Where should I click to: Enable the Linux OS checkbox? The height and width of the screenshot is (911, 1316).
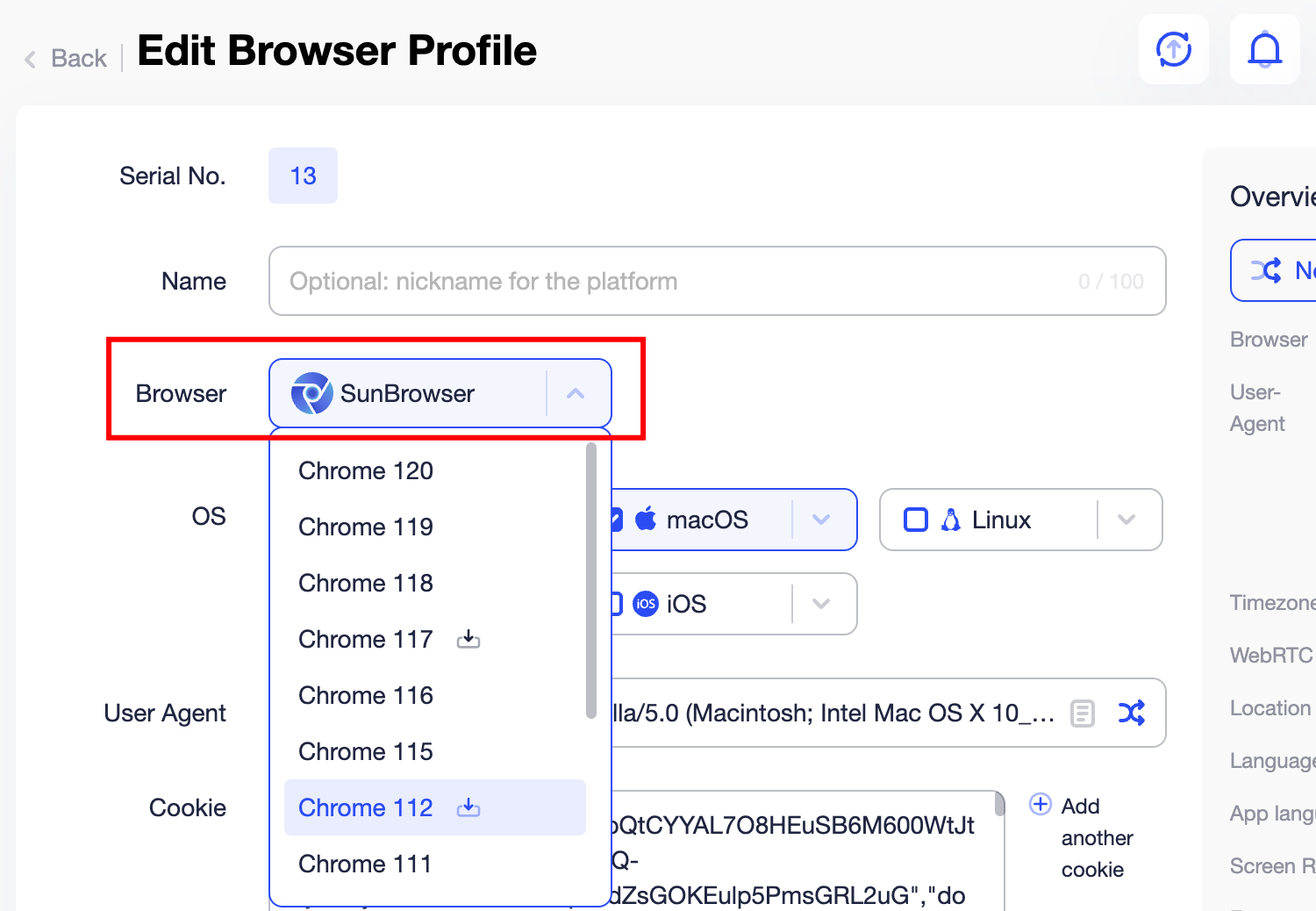(916, 520)
